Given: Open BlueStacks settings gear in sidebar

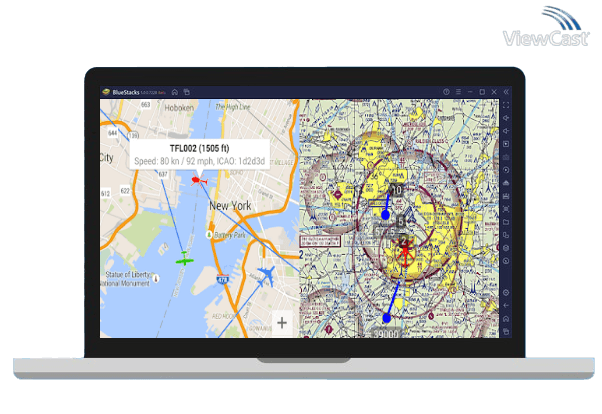Looking at the screenshot, I should point(506,293).
